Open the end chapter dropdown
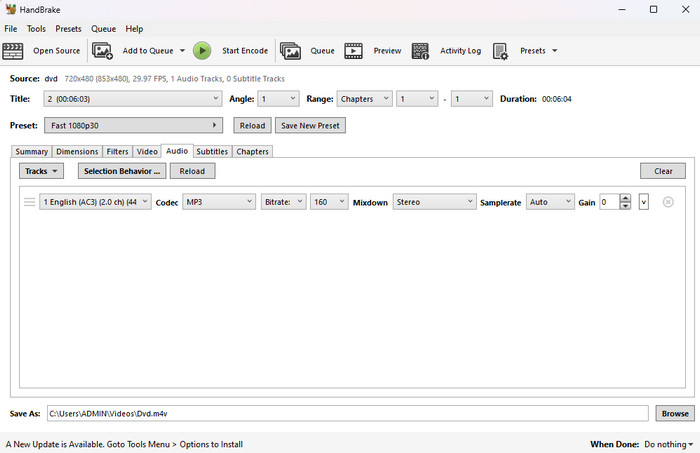 coord(472,99)
